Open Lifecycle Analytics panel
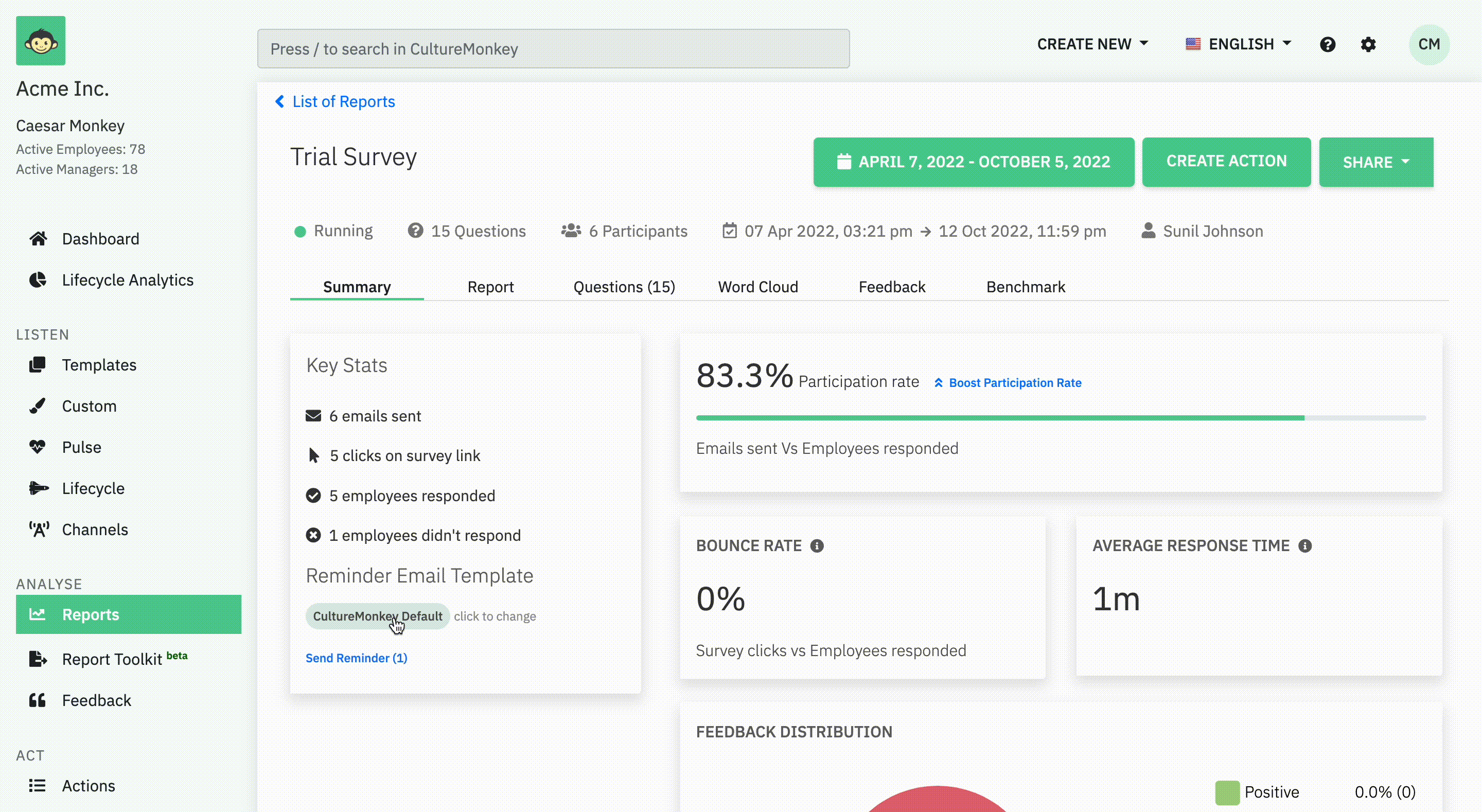The width and height of the screenshot is (1482, 812). (x=128, y=279)
